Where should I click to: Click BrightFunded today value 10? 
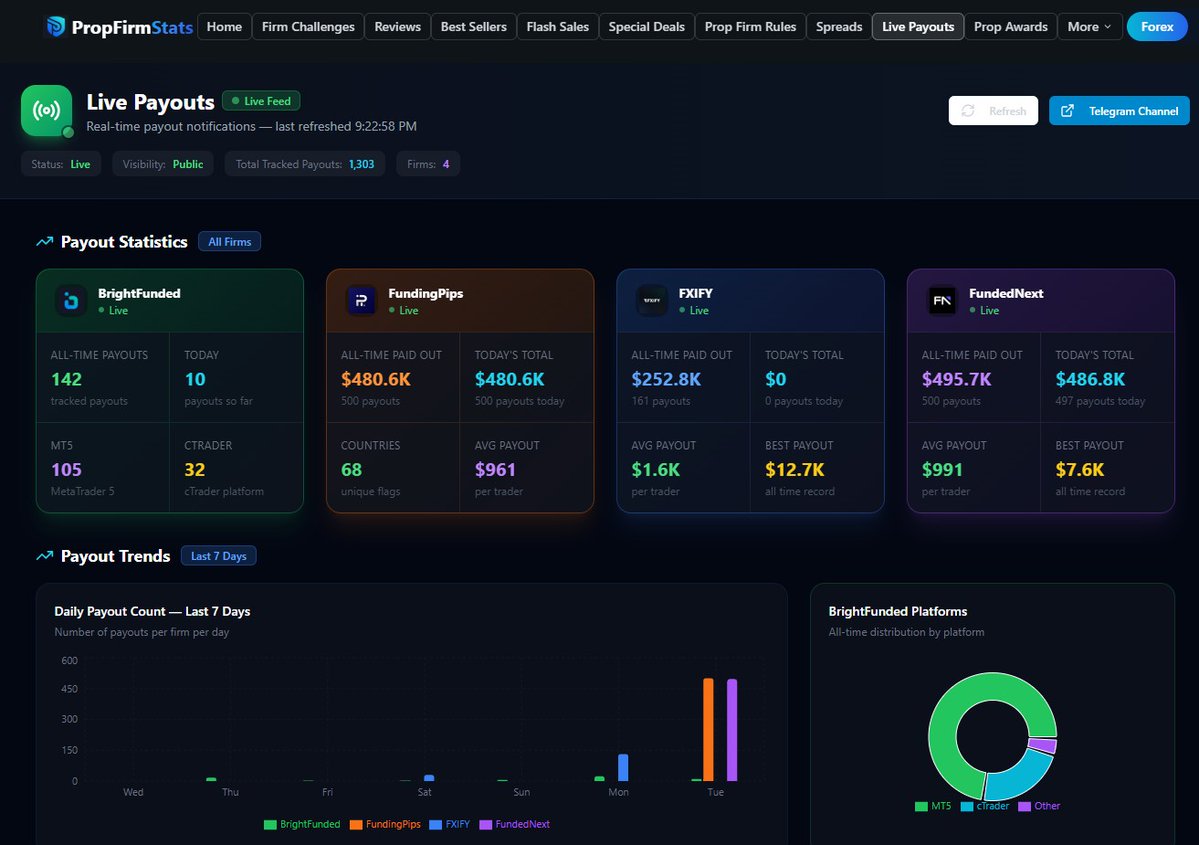[195, 379]
